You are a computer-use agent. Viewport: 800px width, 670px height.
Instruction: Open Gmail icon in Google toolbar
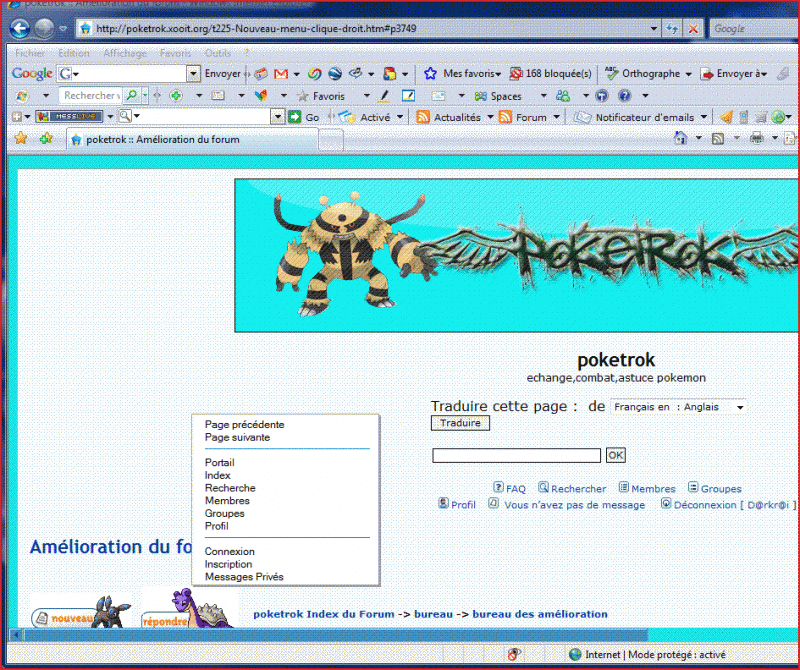pos(281,74)
